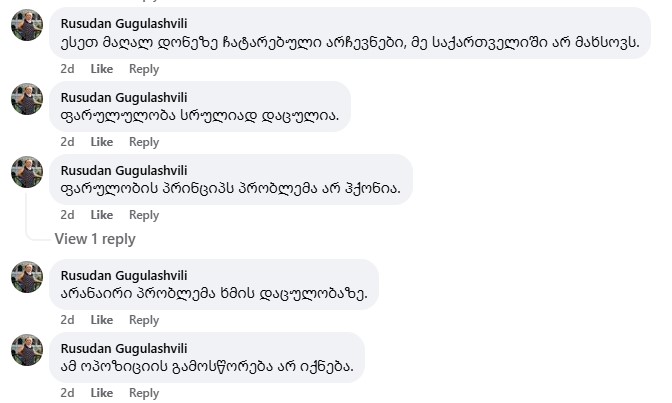The height and width of the screenshot is (403, 672).
Task: Click the second comment's profile avatar
Action: tap(27, 99)
